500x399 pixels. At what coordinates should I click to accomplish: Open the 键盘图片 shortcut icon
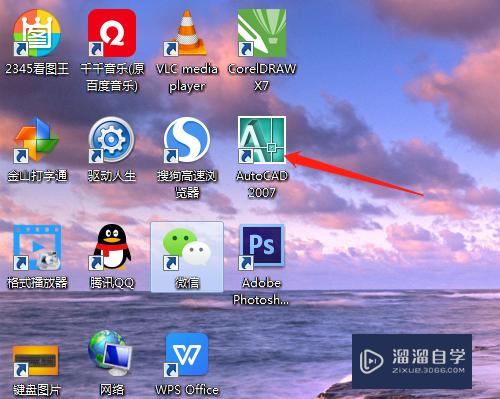[x=36, y=361]
